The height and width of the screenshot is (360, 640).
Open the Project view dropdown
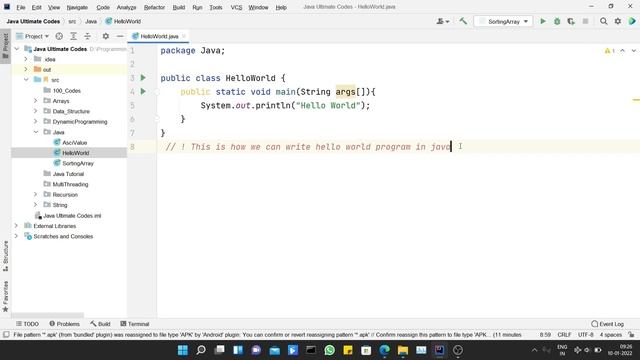(32, 36)
